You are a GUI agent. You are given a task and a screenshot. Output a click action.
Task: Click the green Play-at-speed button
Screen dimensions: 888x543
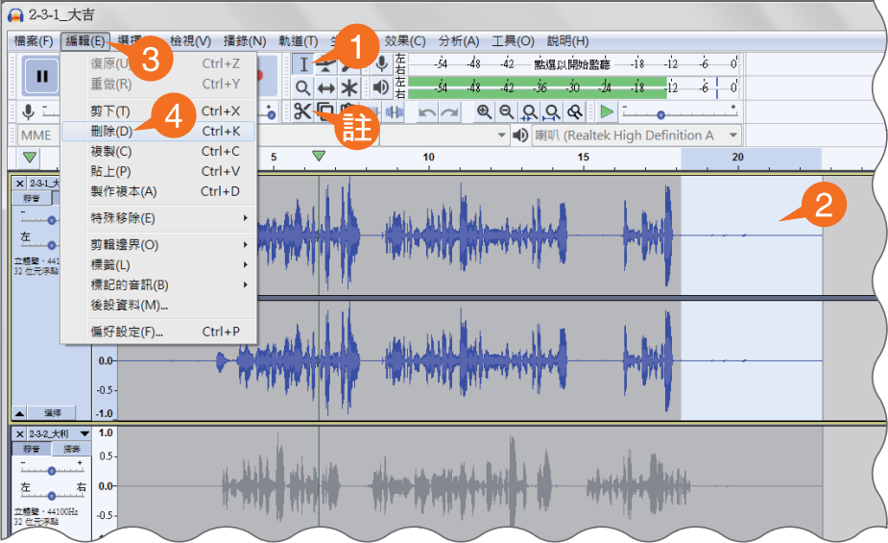[x=606, y=112]
